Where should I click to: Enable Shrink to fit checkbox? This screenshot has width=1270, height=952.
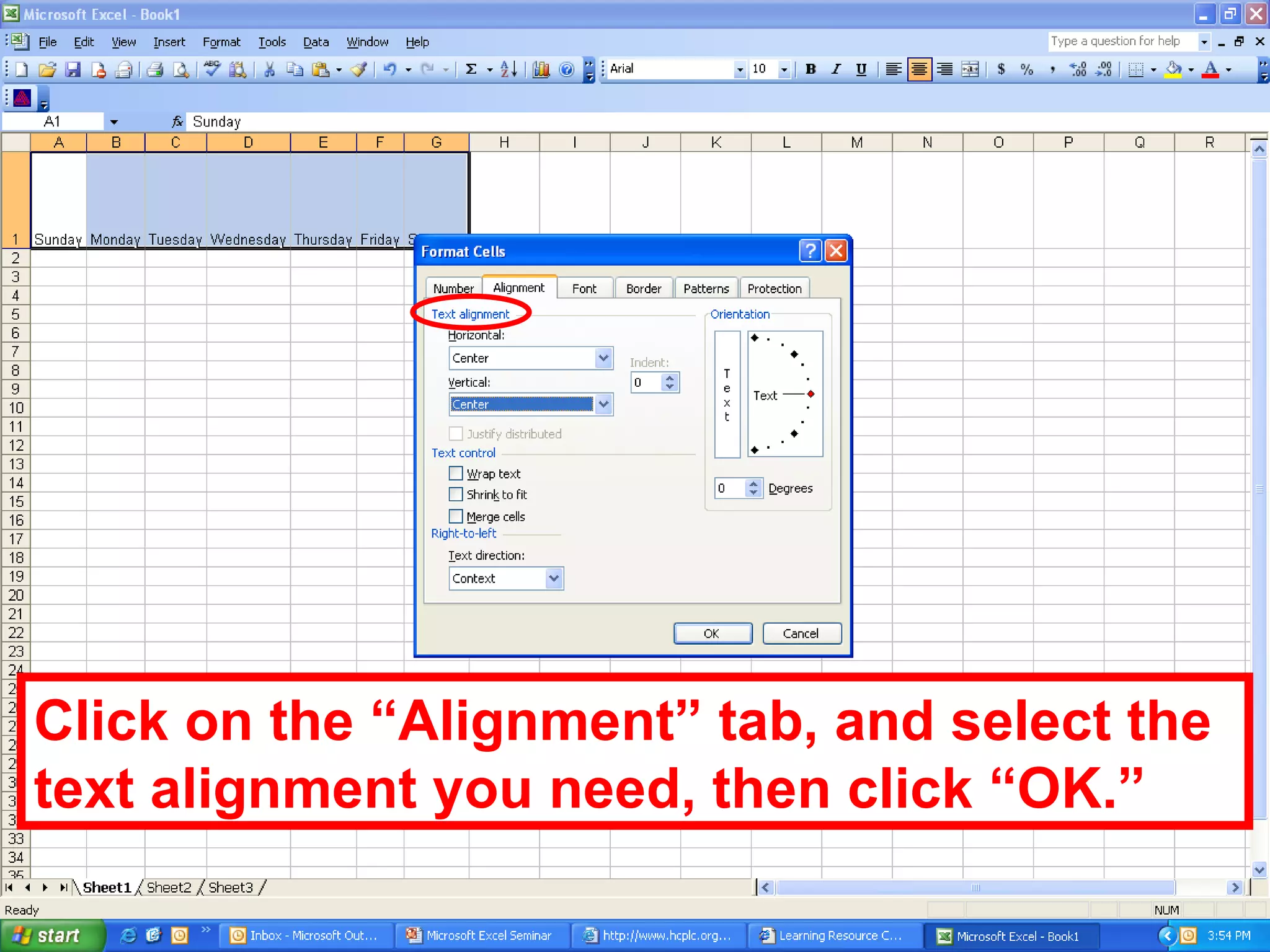pyautogui.click(x=456, y=494)
